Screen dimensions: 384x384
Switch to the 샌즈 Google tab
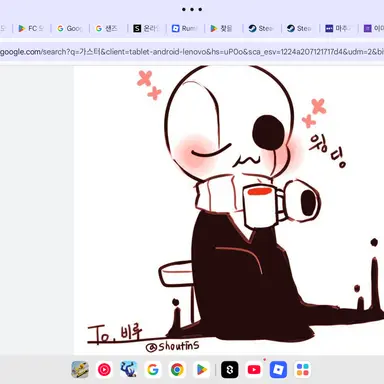(x=108, y=29)
